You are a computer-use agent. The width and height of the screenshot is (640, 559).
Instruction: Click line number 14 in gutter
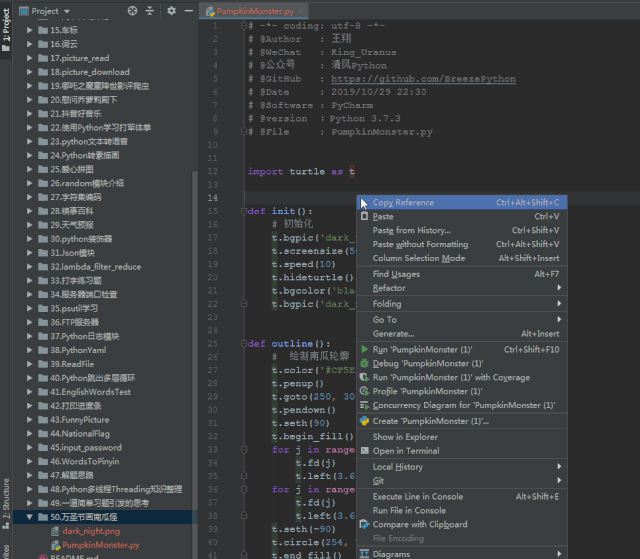coord(213,198)
